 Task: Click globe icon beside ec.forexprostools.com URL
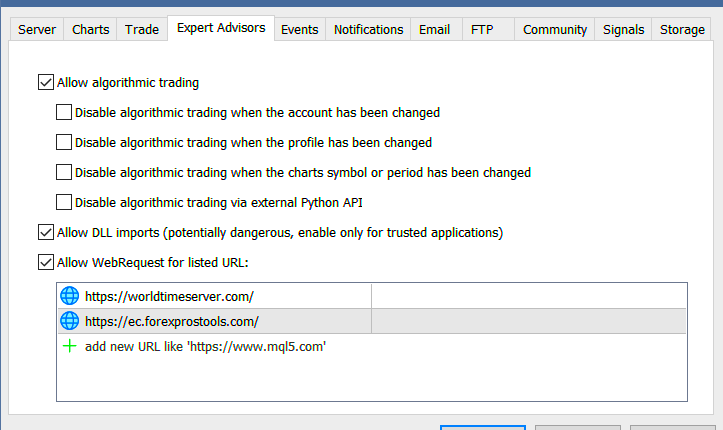pos(69,321)
